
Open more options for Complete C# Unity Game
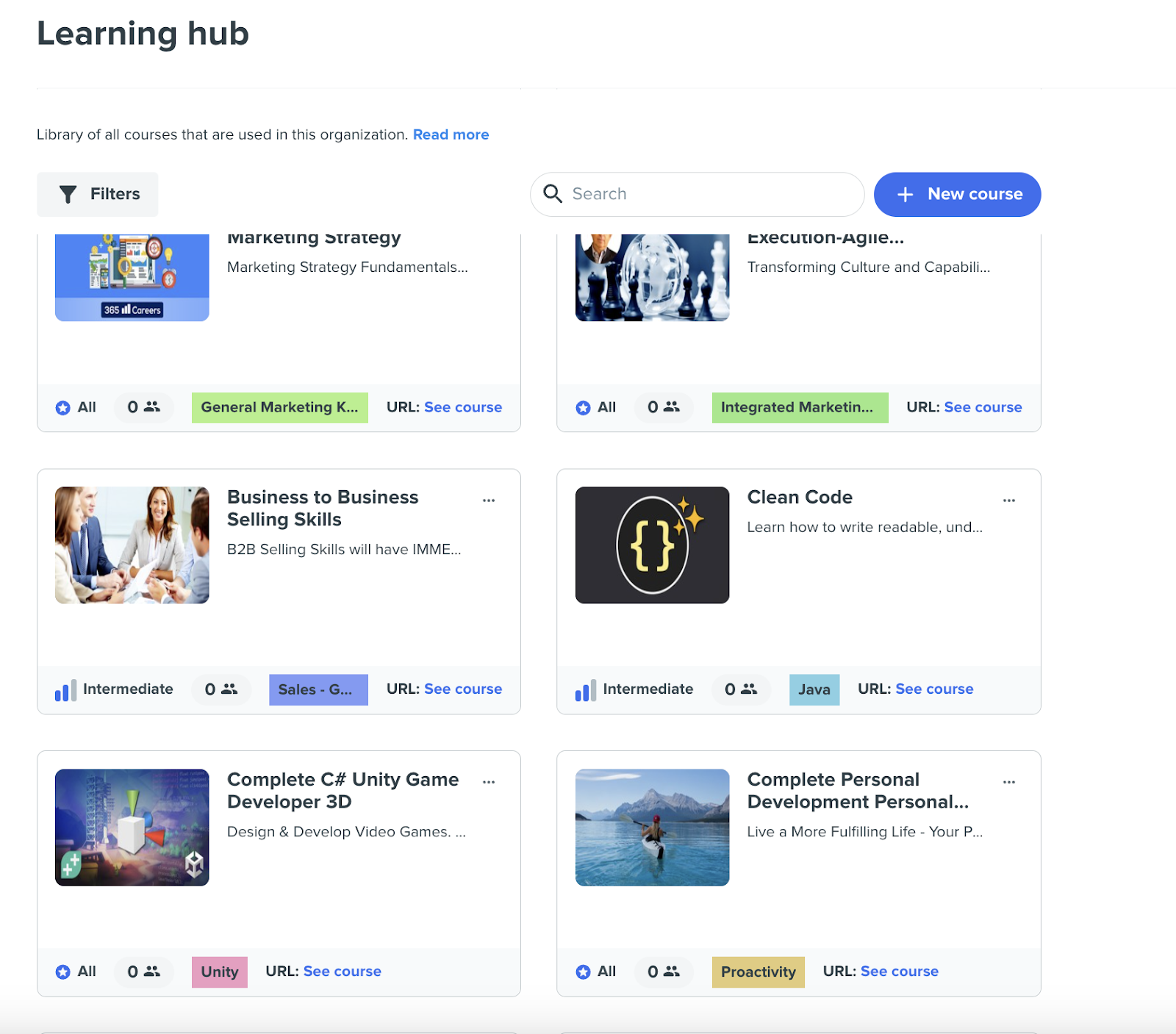489,782
